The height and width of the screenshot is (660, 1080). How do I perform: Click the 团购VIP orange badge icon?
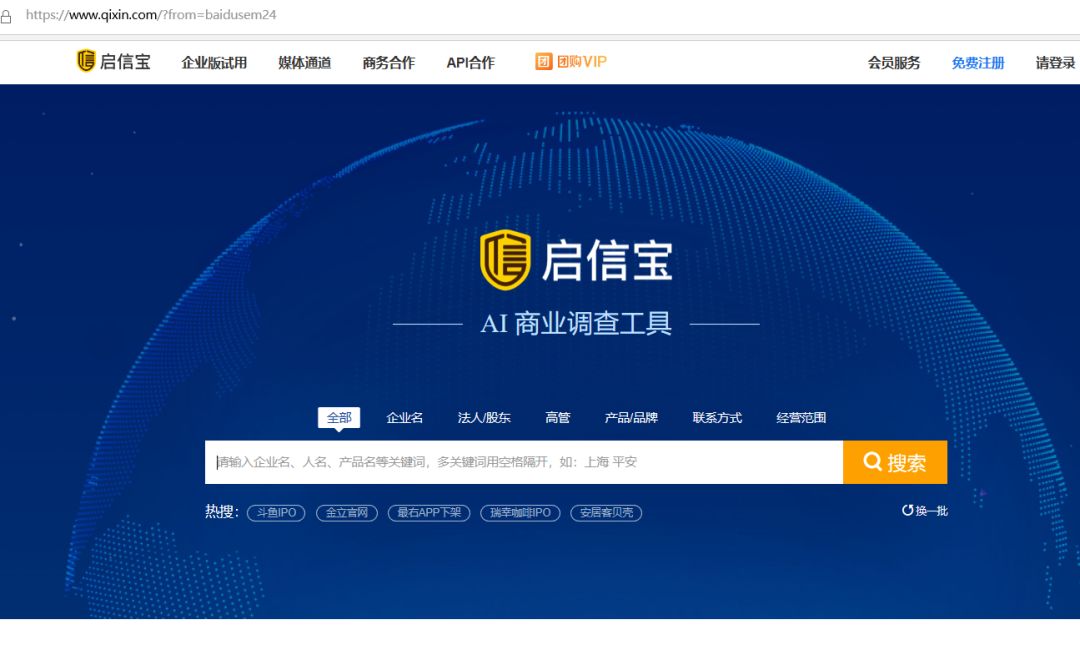[543, 61]
